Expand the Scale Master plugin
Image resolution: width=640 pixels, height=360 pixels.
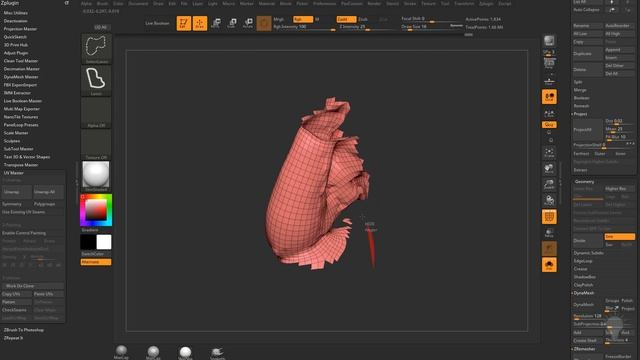click(x=16, y=133)
